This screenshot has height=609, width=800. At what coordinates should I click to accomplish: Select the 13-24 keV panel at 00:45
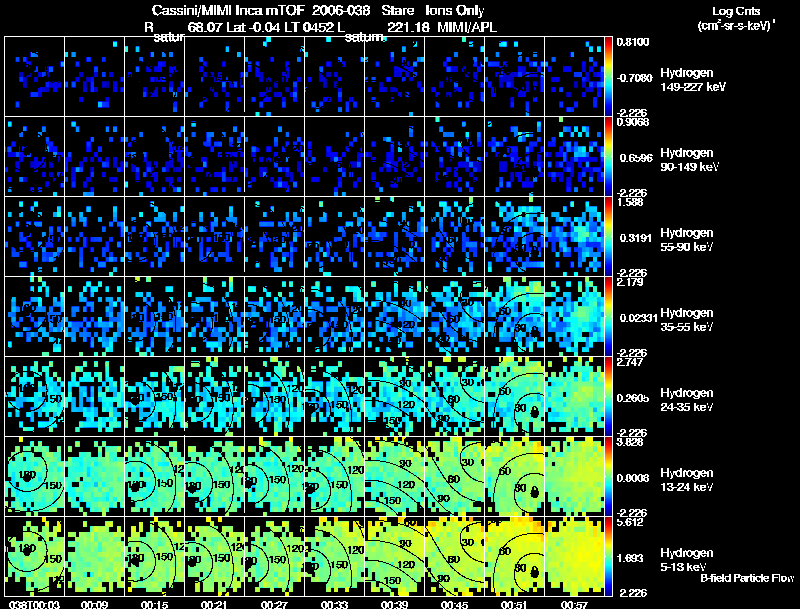pyautogui.click(x=455, y=476)
